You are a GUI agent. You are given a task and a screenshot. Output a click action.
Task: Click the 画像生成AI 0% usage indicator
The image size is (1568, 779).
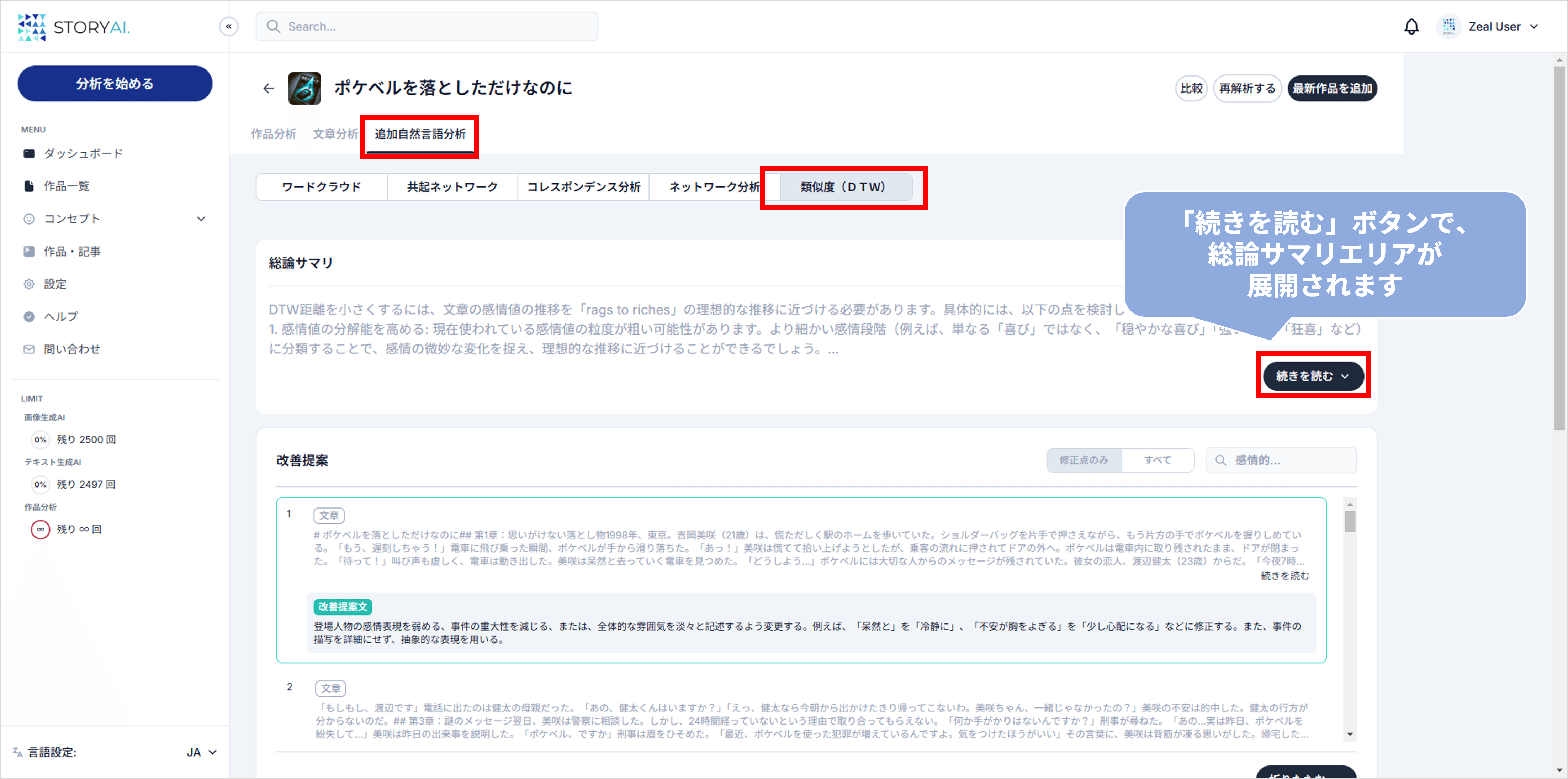(x=40, y=440)
